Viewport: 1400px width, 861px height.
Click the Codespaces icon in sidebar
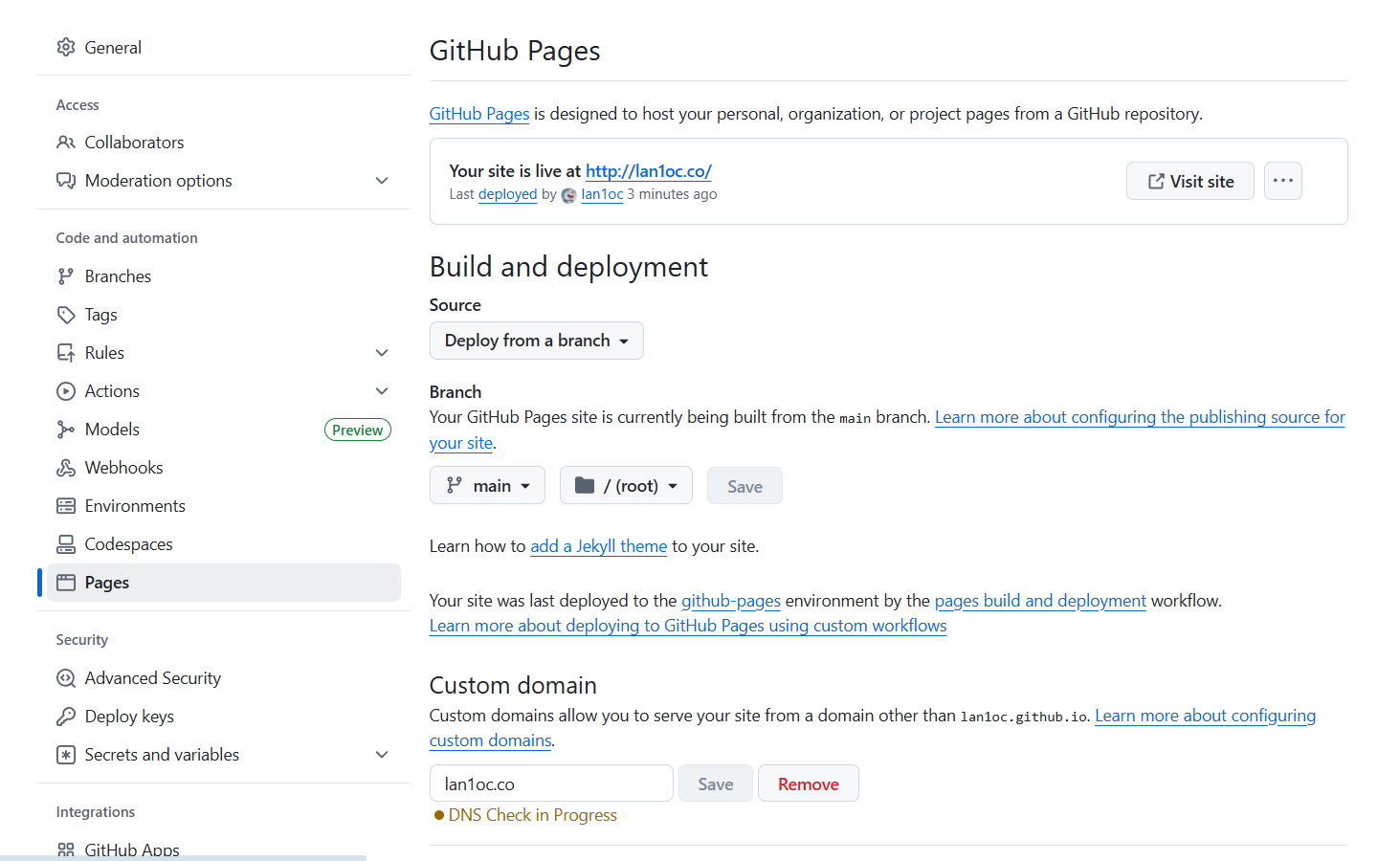(x=66, y=544)
